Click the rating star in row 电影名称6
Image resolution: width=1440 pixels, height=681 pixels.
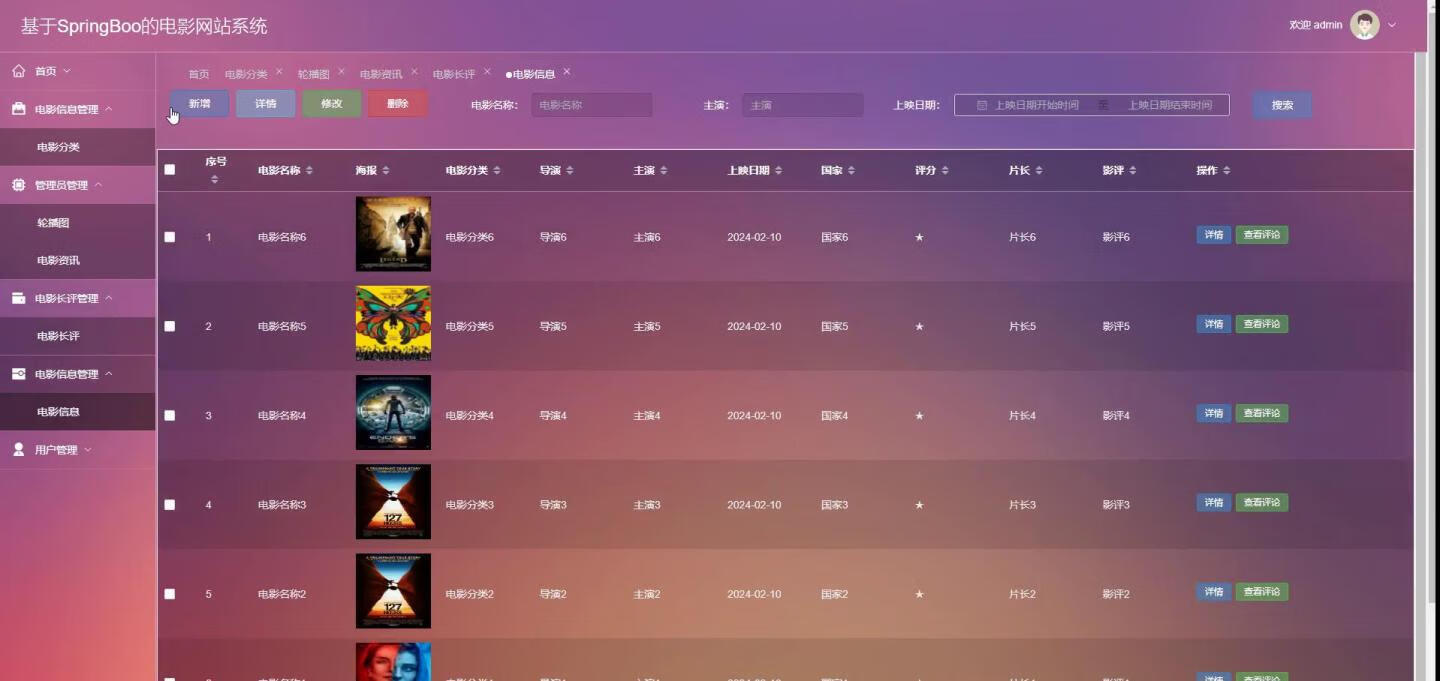pyautogui.click(x=919, y=237)
